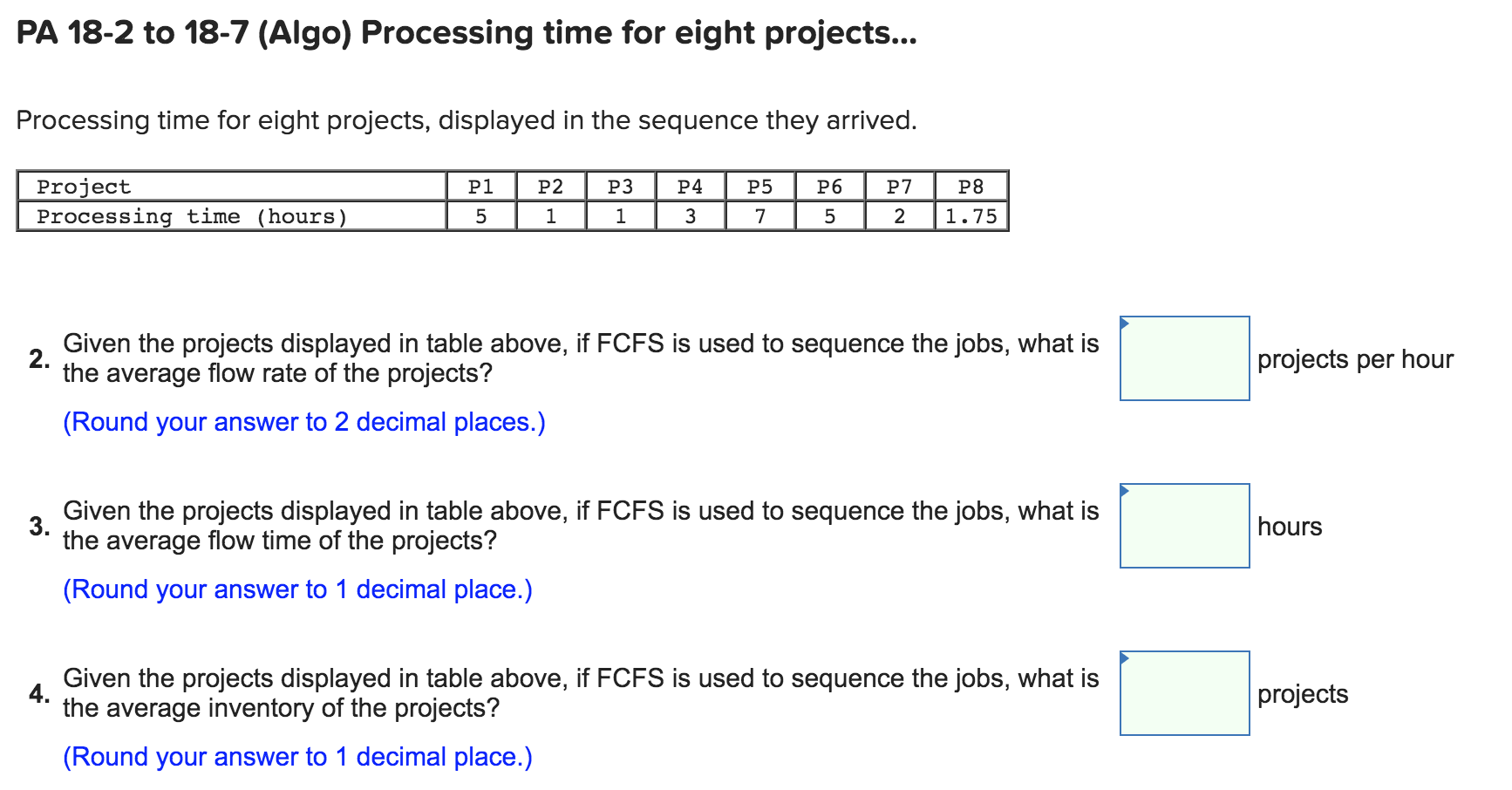Select the processing time value 7 under P5
This screenshot has height=790, width=1512.
(759, 216)
